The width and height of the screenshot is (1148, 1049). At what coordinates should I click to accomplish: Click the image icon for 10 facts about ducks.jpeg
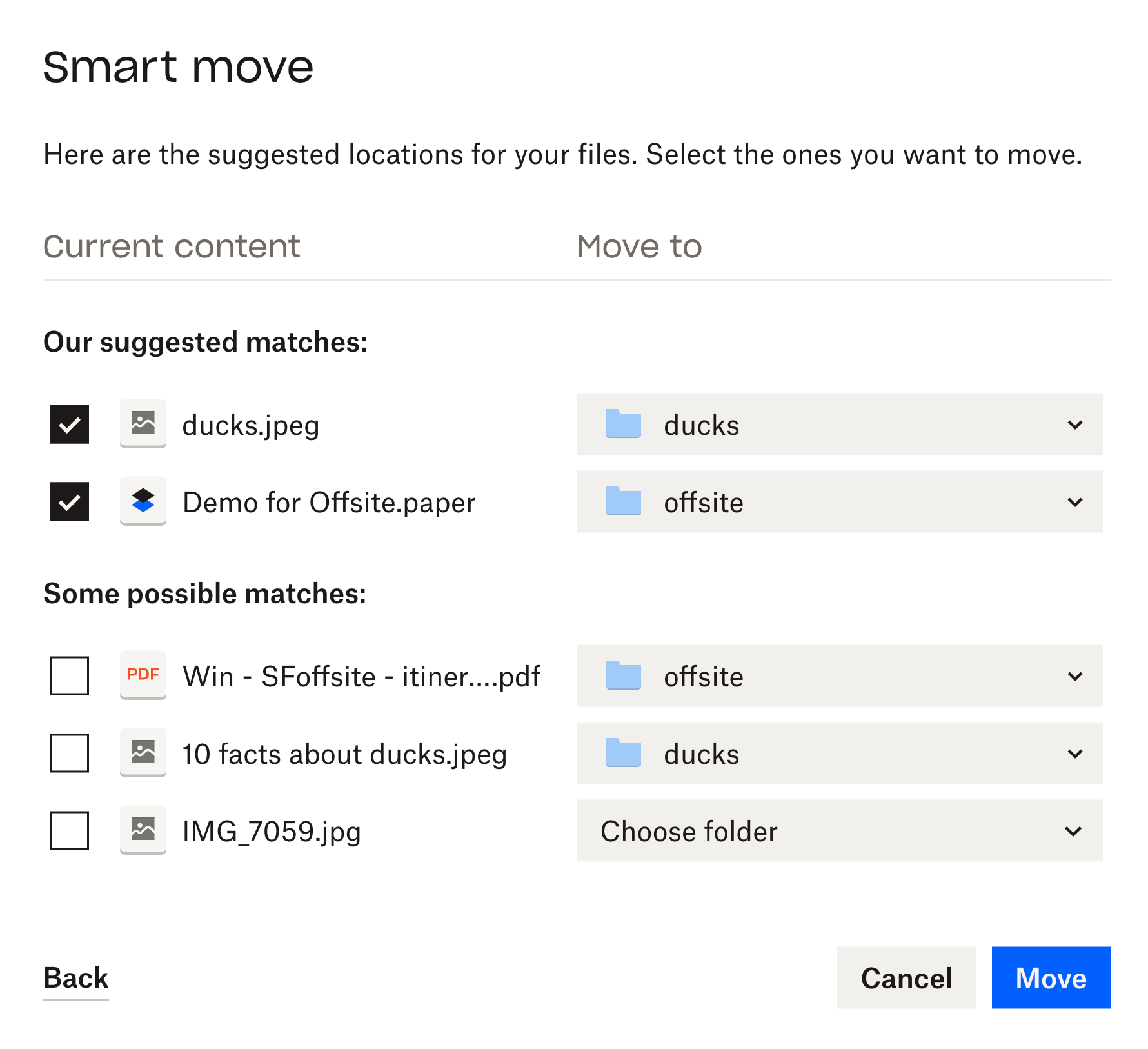tap(143, 753)
